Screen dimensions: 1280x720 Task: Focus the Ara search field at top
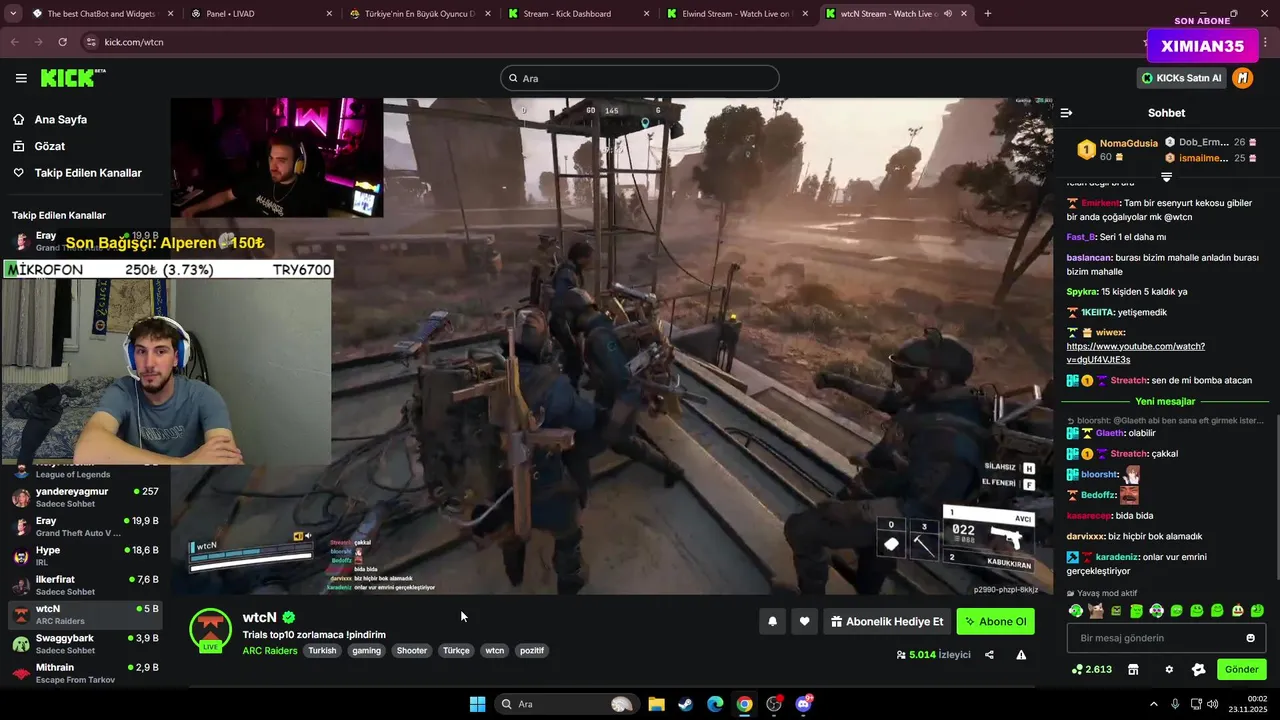(x=640, y=78)
